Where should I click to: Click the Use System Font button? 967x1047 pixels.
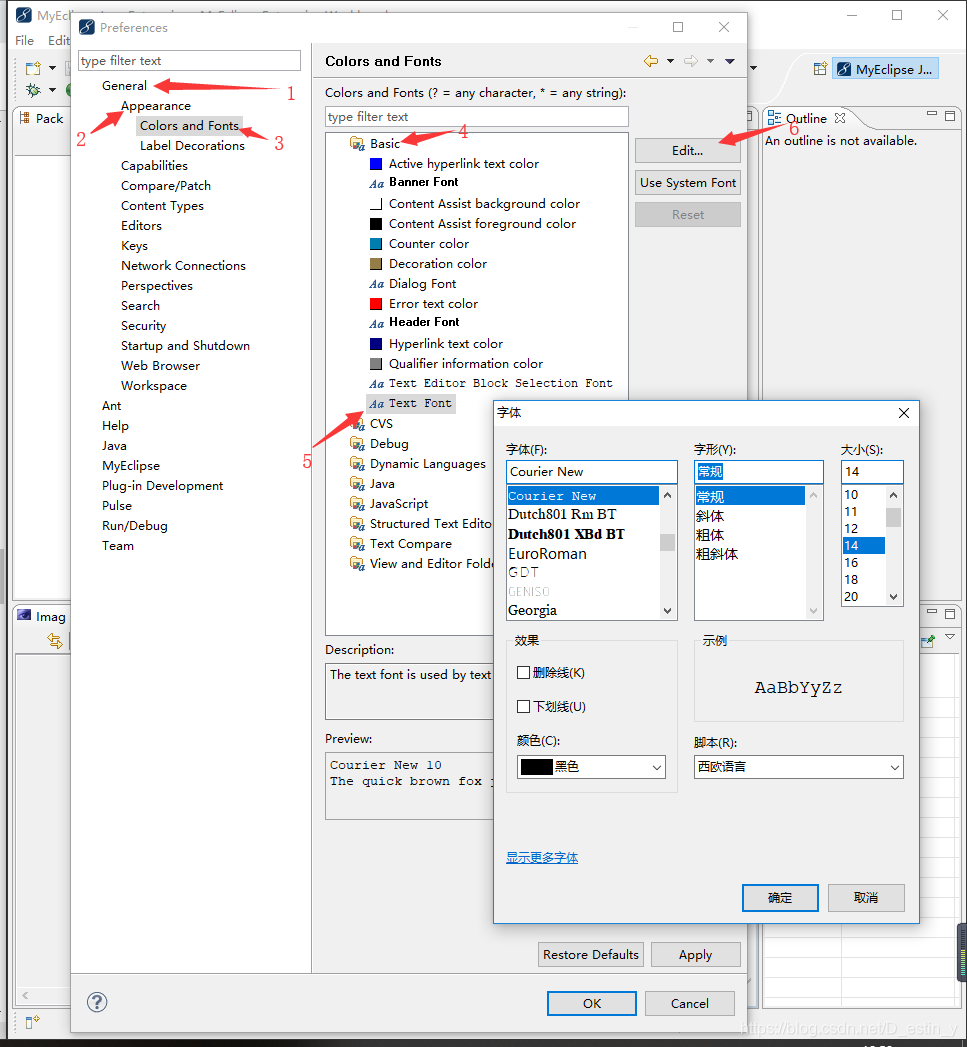pyautogui.click(x=688, y=183)
